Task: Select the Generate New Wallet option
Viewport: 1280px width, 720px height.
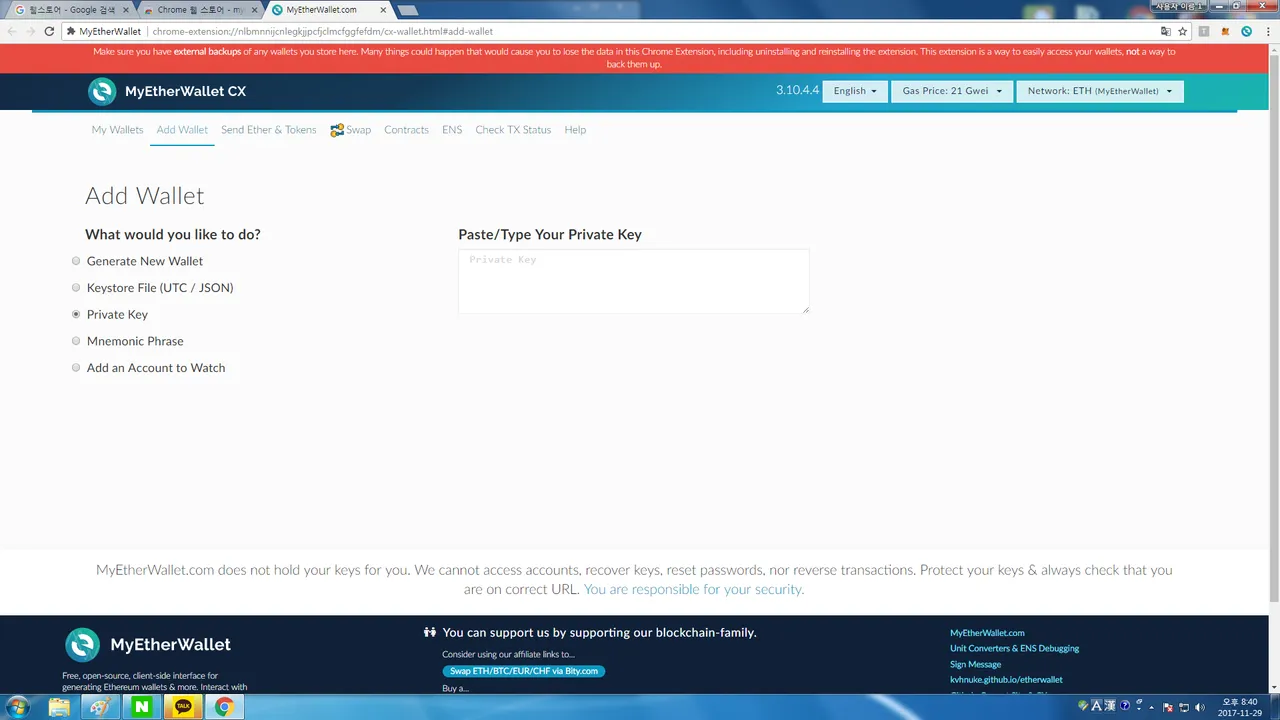Action: (x=76, y=261)
